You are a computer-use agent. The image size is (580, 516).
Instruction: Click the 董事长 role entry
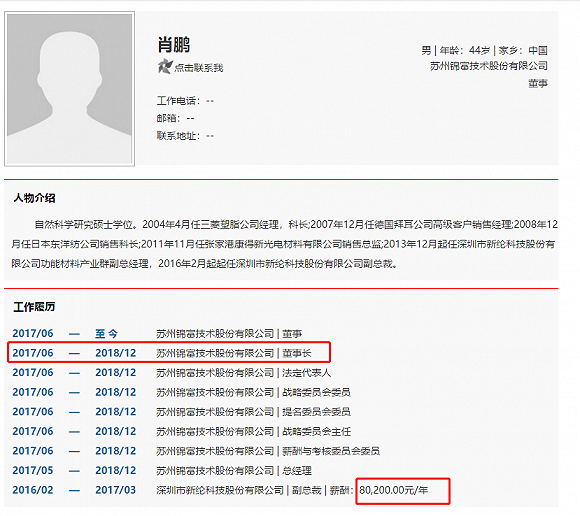[297, 353]
